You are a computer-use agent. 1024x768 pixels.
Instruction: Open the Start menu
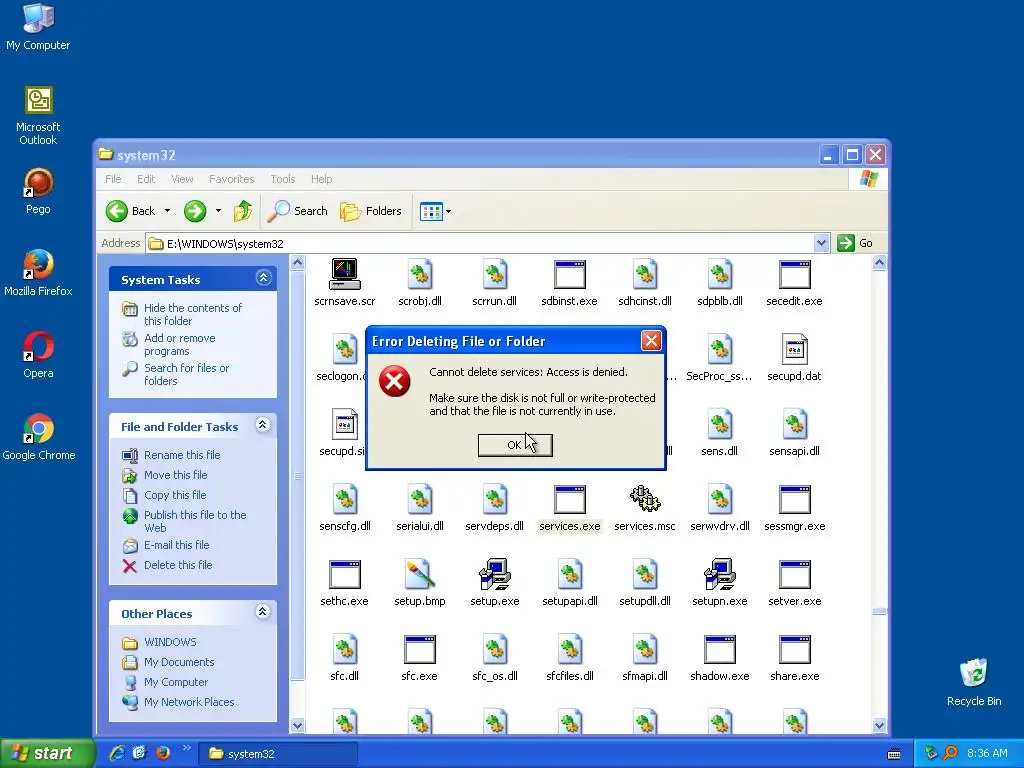pos(47,753)
